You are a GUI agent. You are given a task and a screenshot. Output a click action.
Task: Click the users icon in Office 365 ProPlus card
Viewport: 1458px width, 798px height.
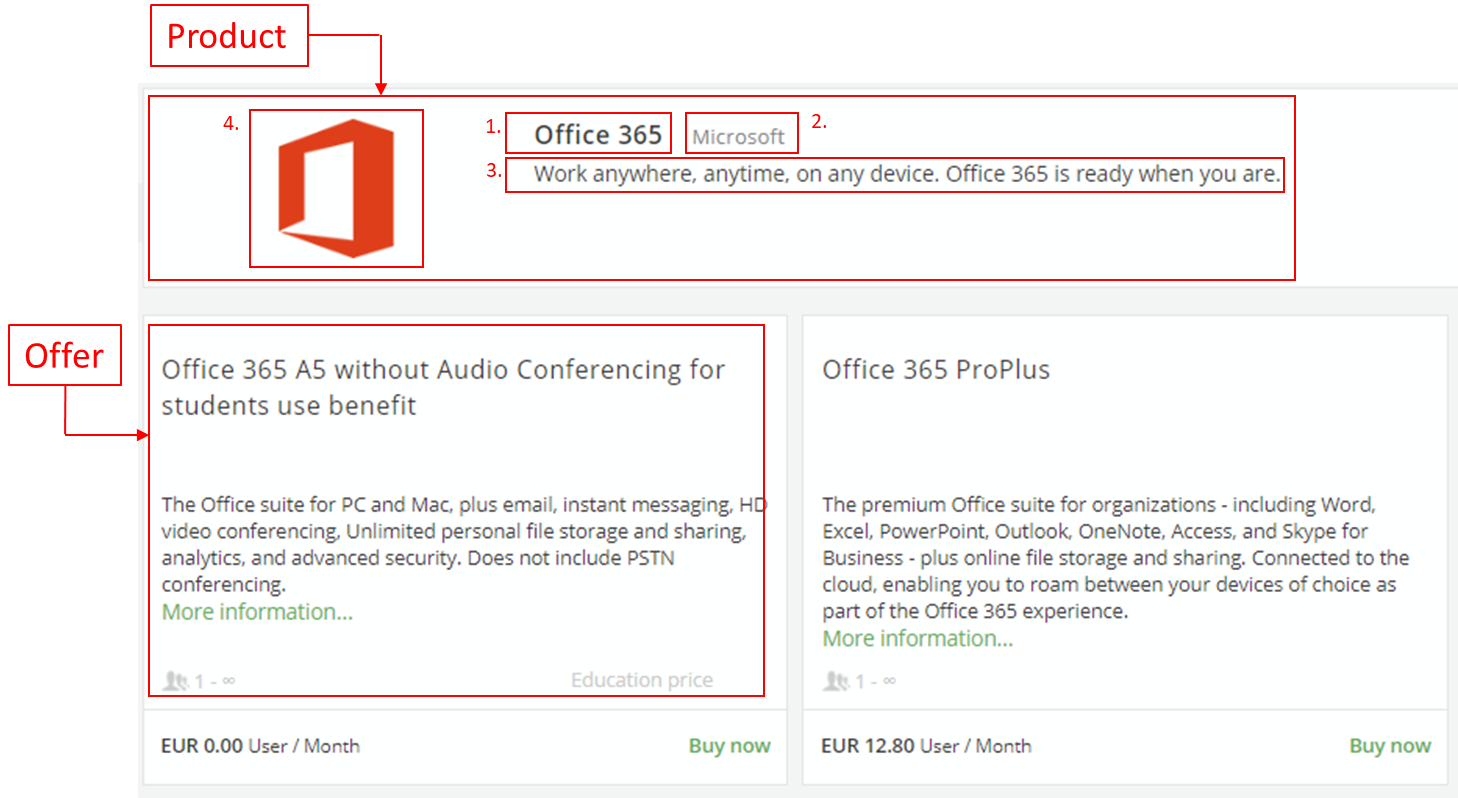tap(836, 681)
